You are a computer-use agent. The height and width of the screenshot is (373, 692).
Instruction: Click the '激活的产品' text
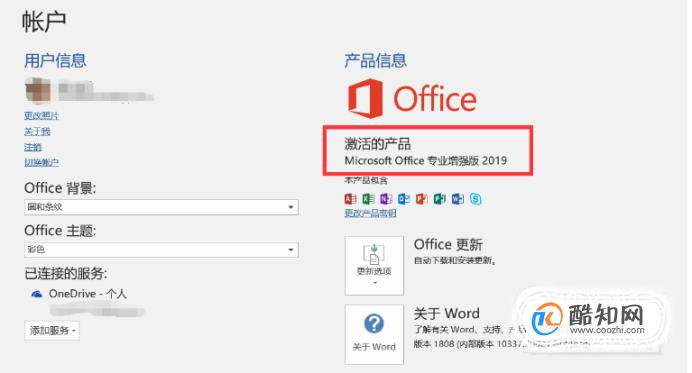pyautogui.click(x=378, y=144)
